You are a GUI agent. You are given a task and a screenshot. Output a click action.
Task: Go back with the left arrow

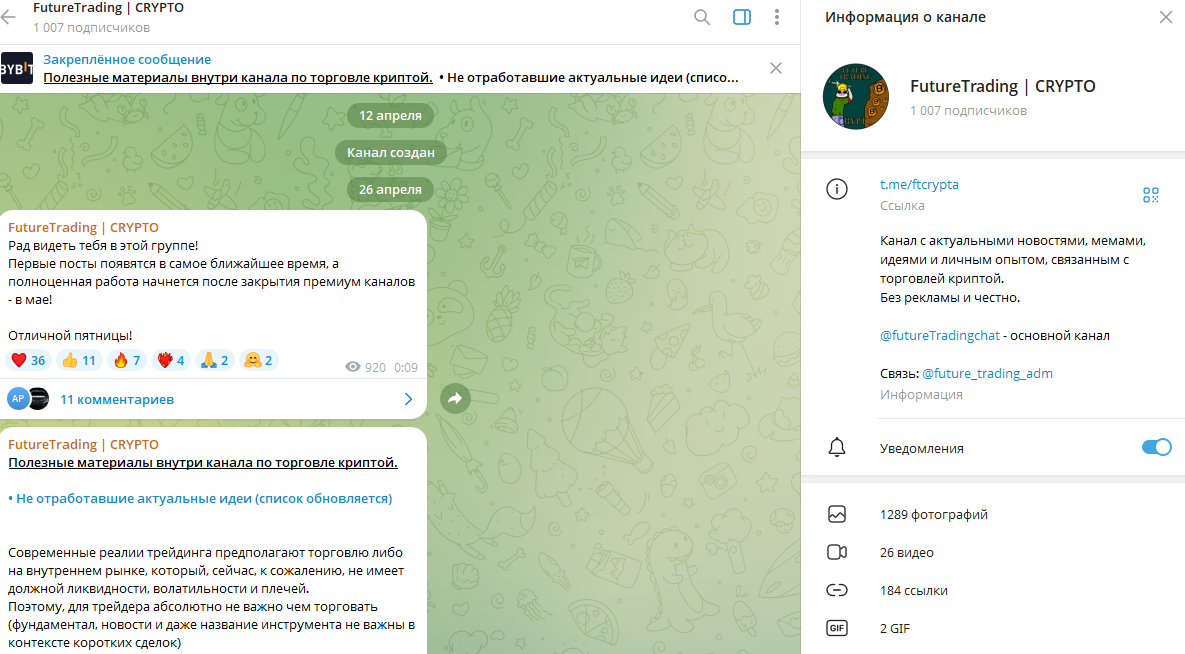coord(8,17)
